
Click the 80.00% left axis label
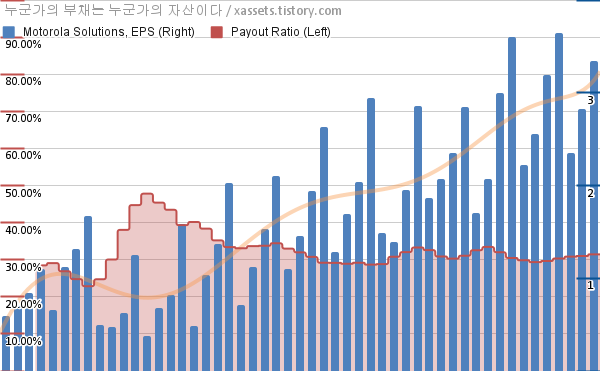pos(23,81)
